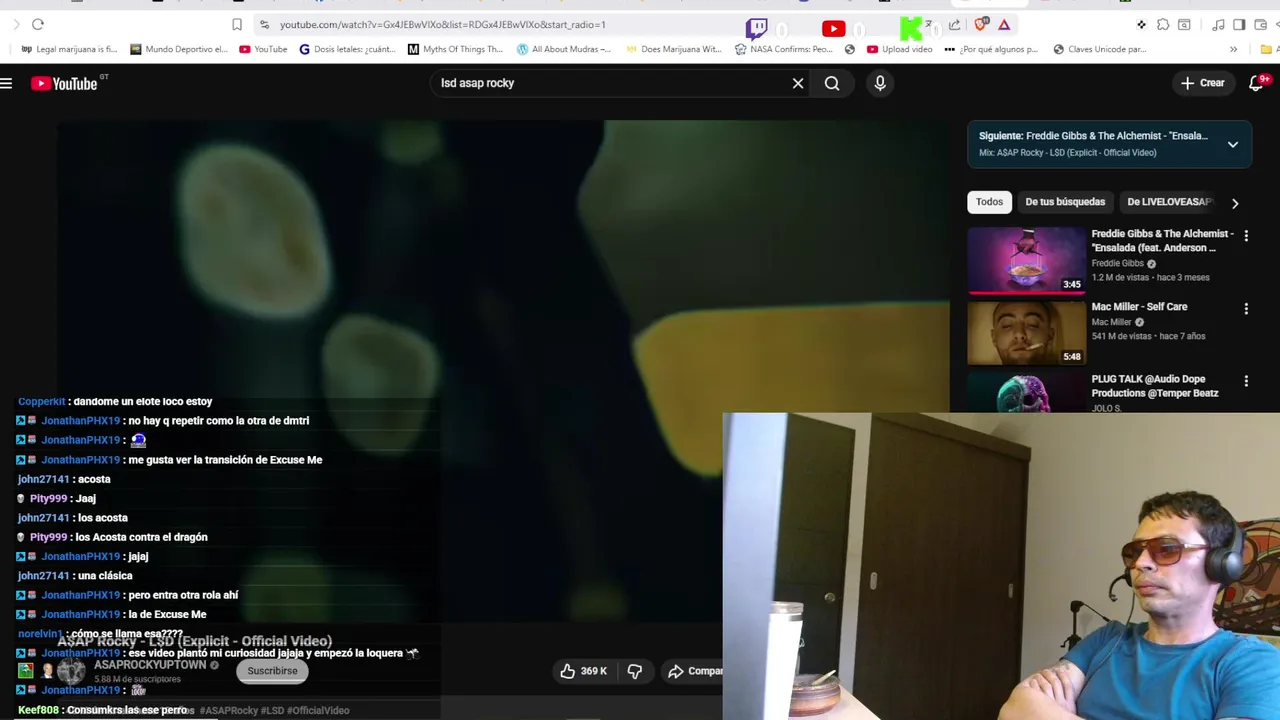Viewport: 1280px width, 720px height.
Task: Open YouTube bookmark in bookmarks bar
Action: pos(263,49)
